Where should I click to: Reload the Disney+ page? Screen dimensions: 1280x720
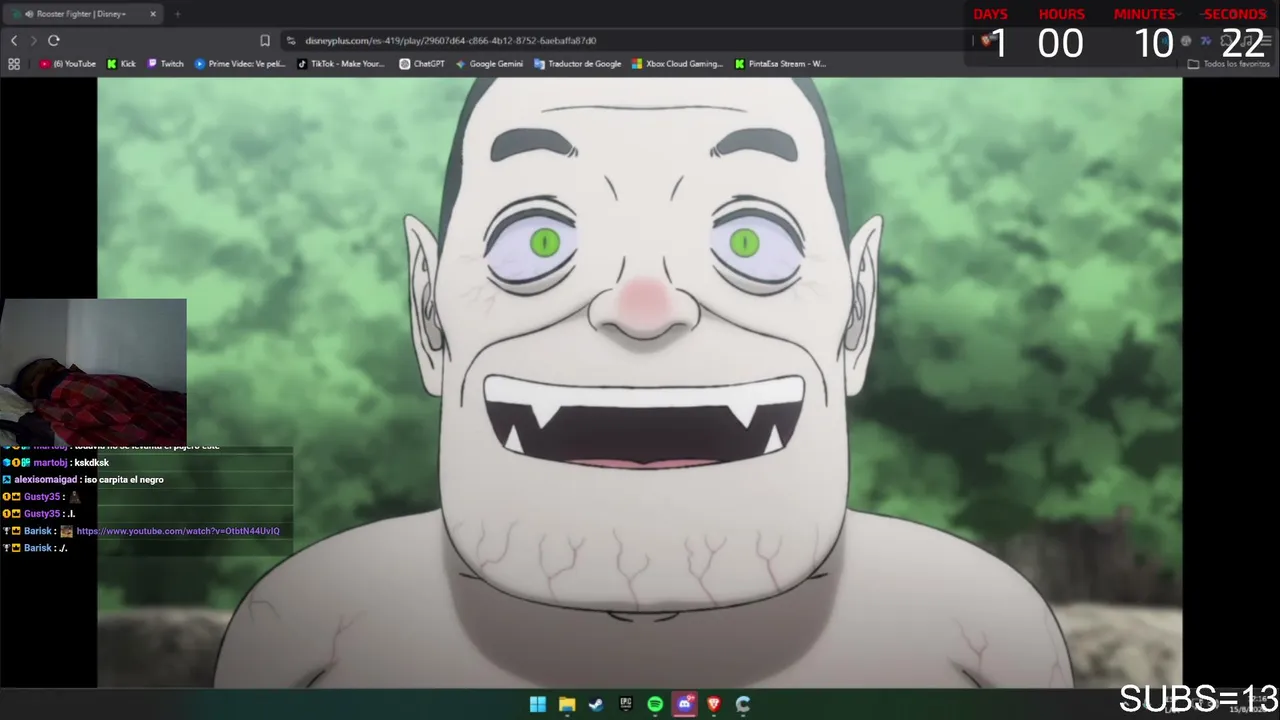[x=54, y=40]
